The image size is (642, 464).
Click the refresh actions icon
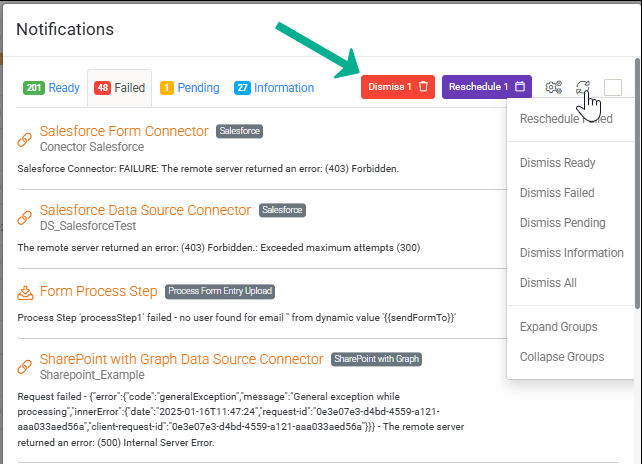point(583,87)
